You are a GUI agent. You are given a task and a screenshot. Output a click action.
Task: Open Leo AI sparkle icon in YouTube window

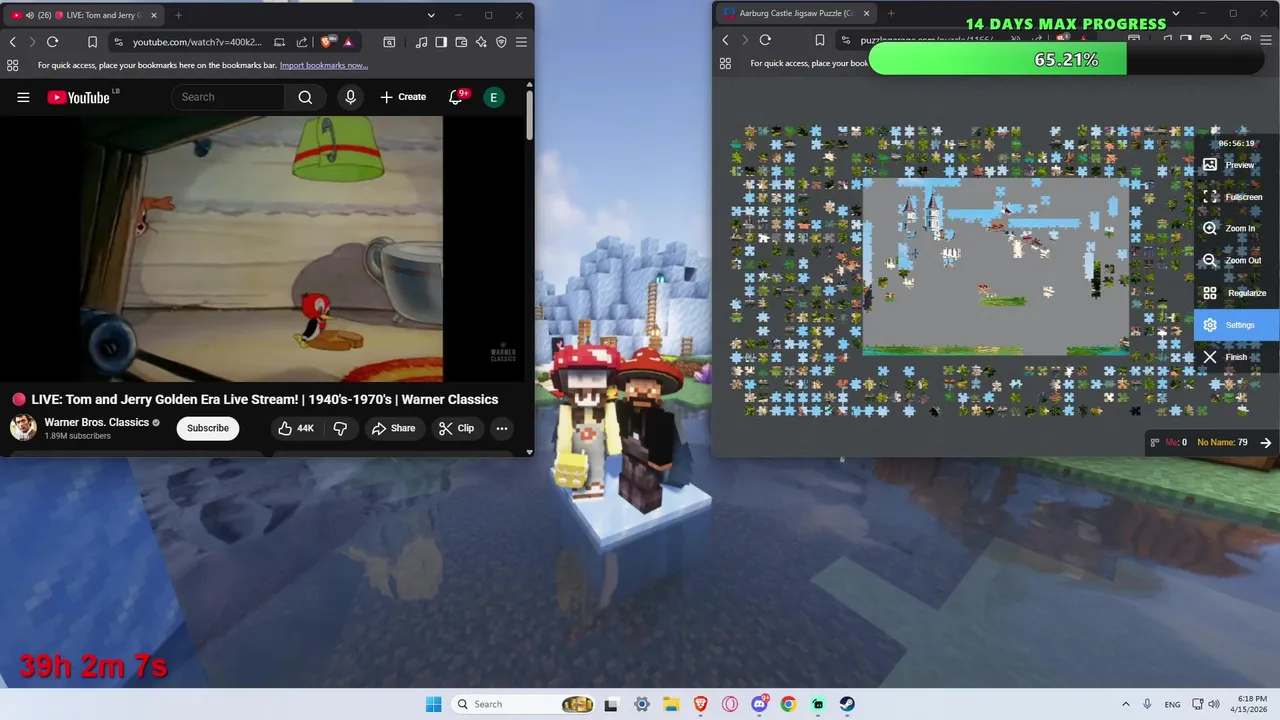481,42
